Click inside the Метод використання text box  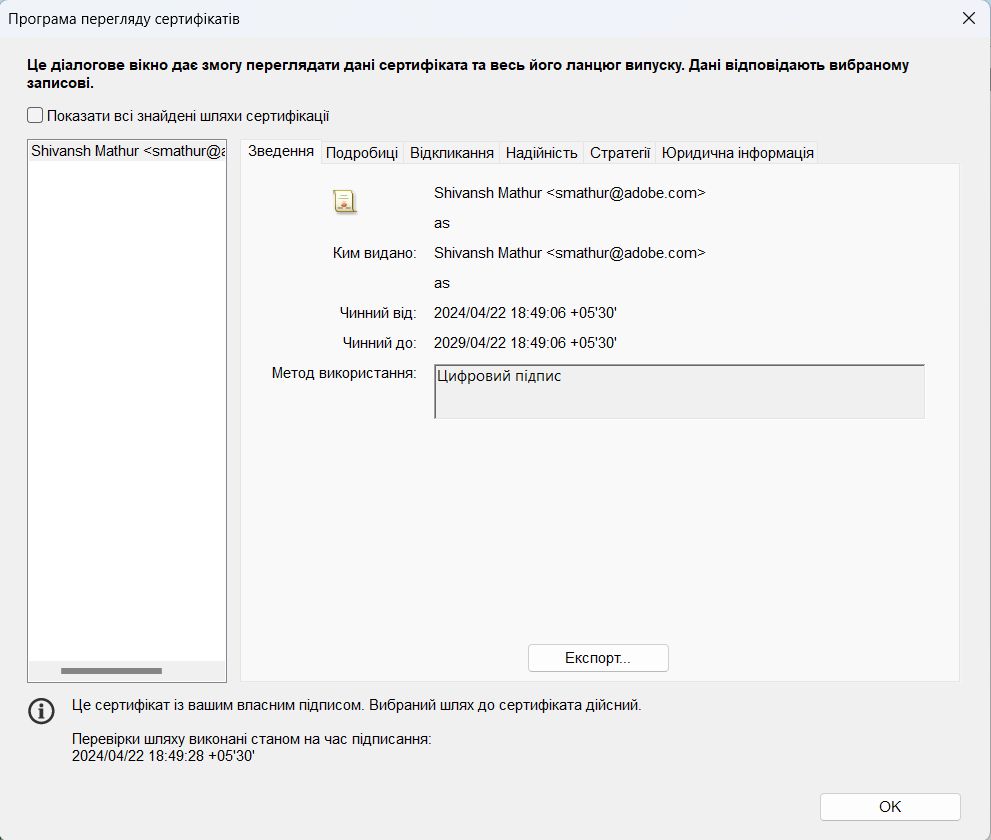680,392
